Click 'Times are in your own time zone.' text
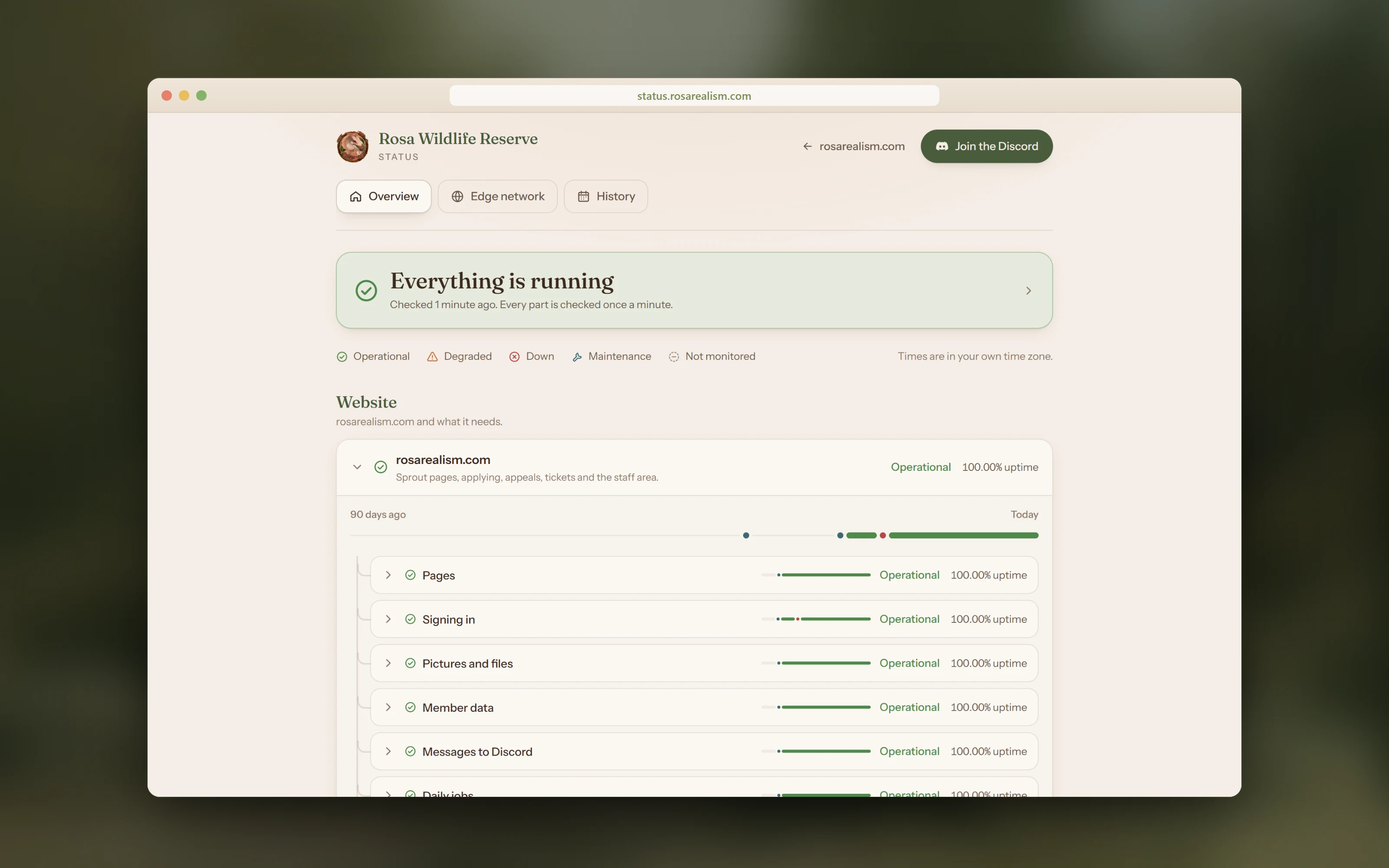 click(x=974, y=356)
